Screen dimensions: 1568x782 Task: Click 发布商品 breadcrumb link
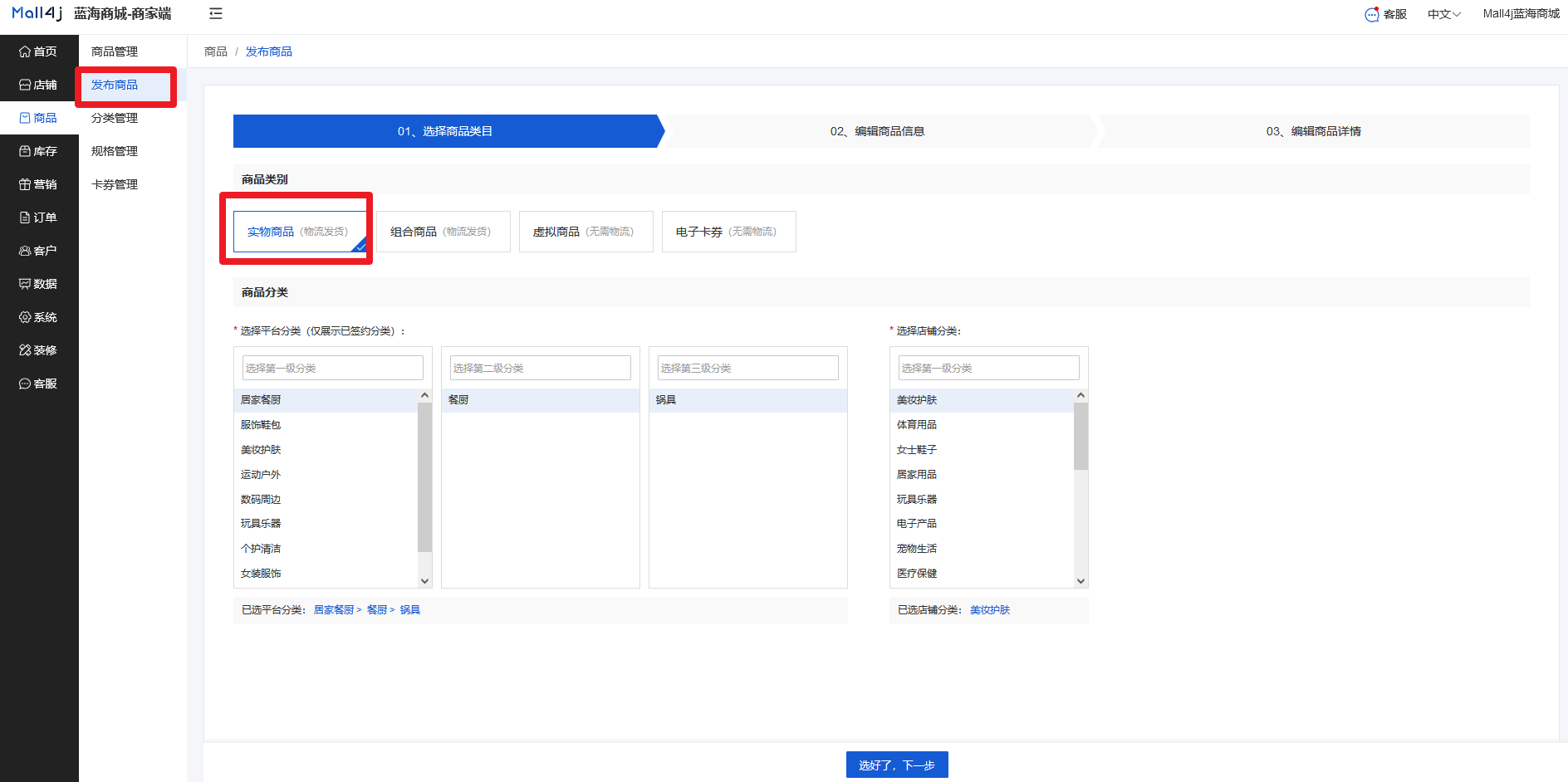tap(269, 51)
